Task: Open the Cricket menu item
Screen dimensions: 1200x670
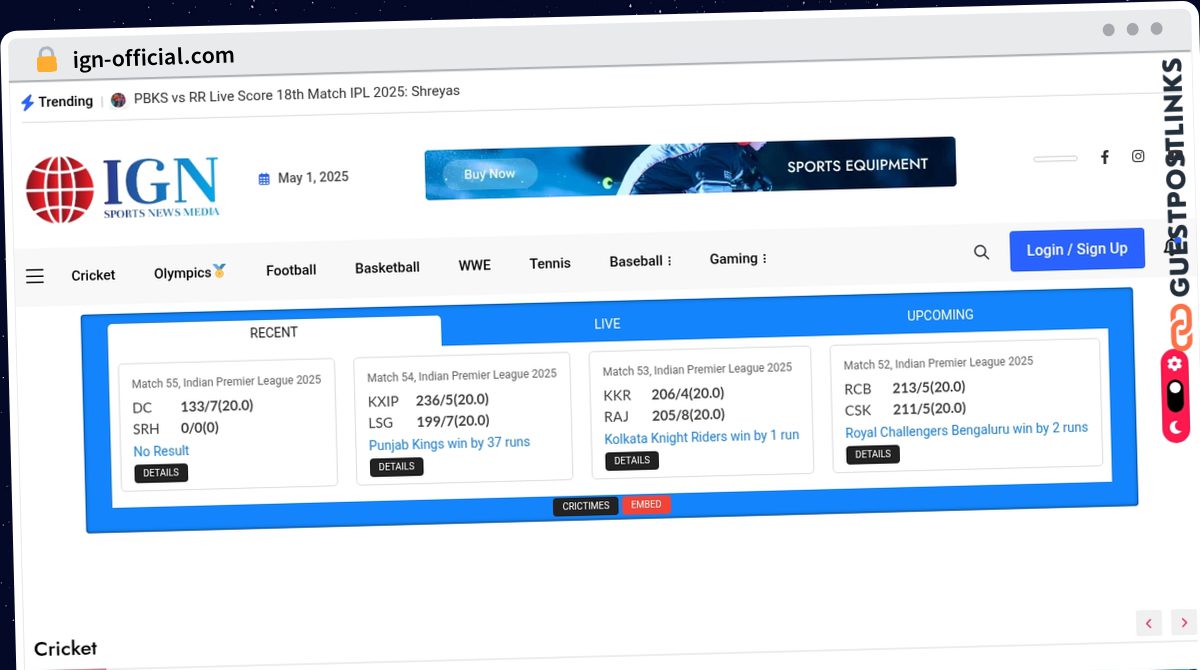Action: [93, 275]
